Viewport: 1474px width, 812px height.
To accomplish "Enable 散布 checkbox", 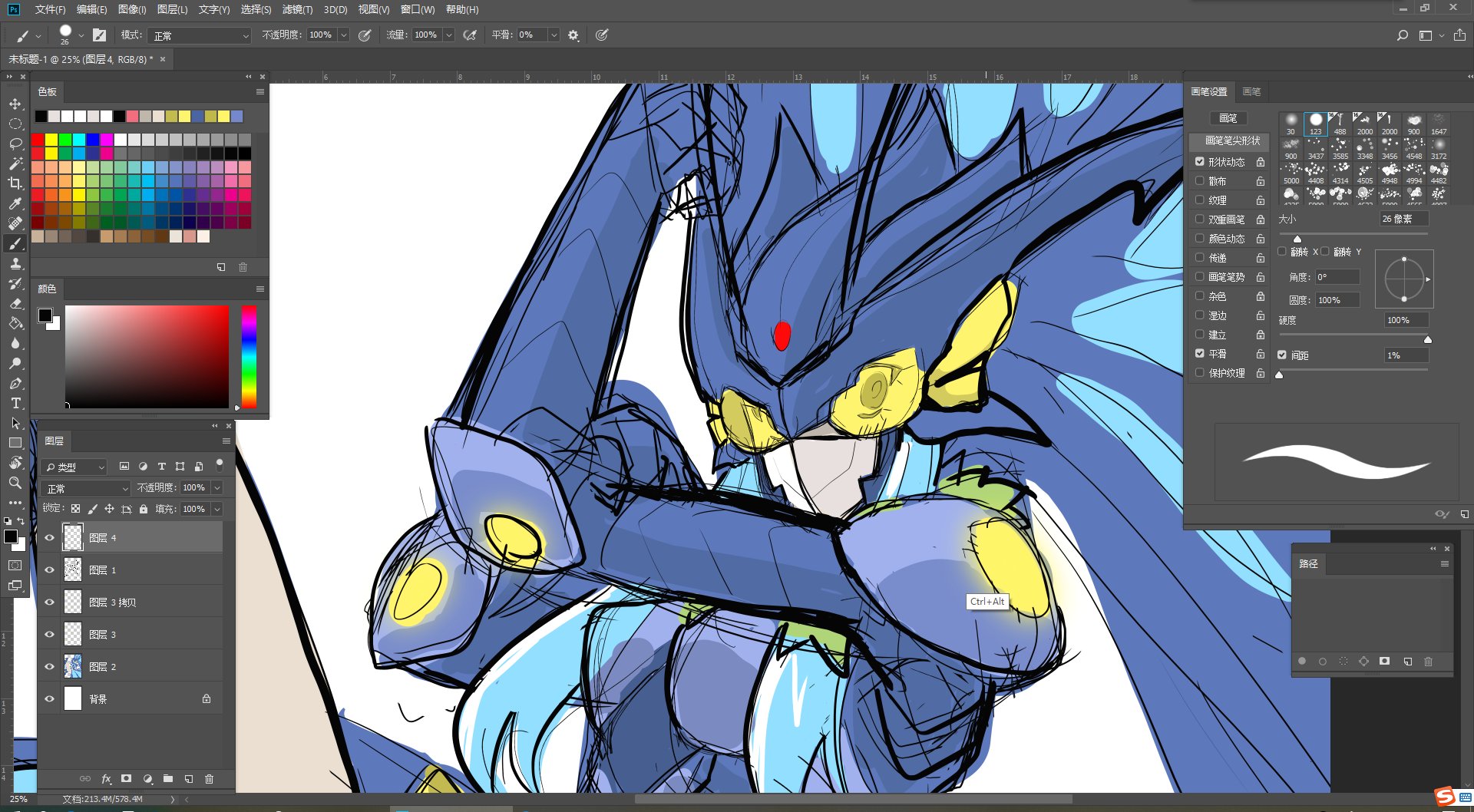I will tap(1200, 180).
